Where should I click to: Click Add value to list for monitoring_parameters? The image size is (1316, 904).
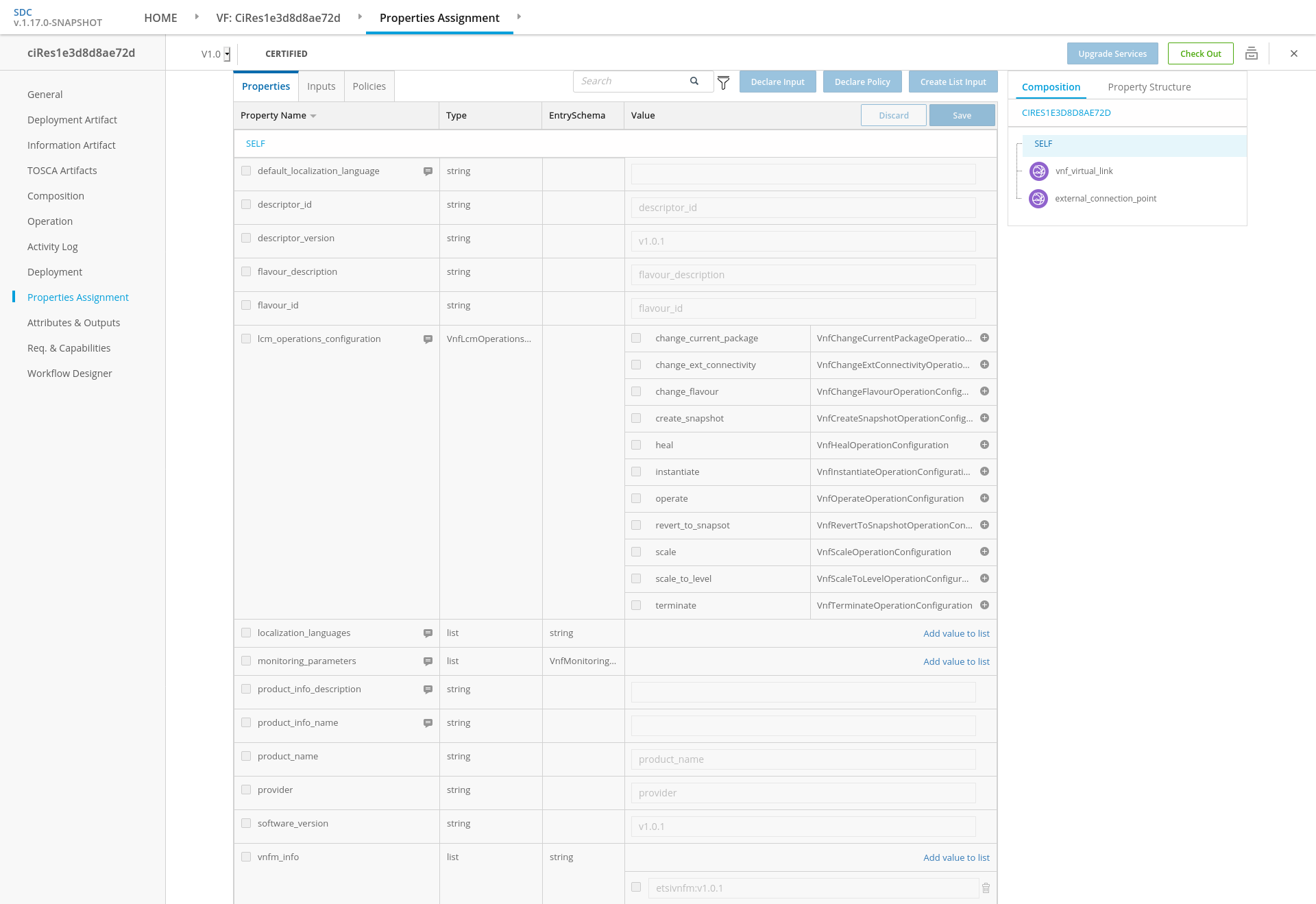click(956, 662)
